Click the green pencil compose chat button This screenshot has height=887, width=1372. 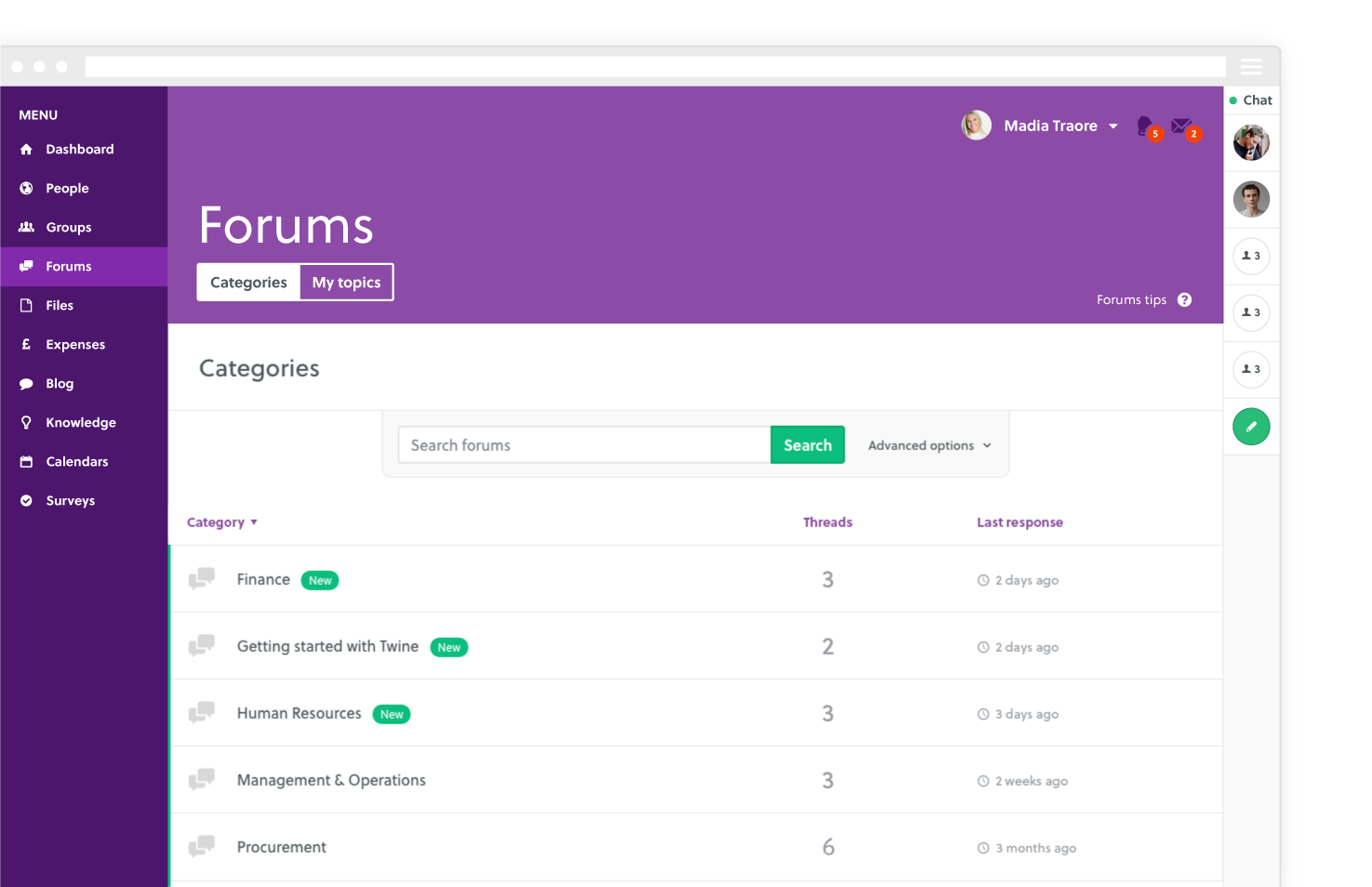[x=1251, y=427]
